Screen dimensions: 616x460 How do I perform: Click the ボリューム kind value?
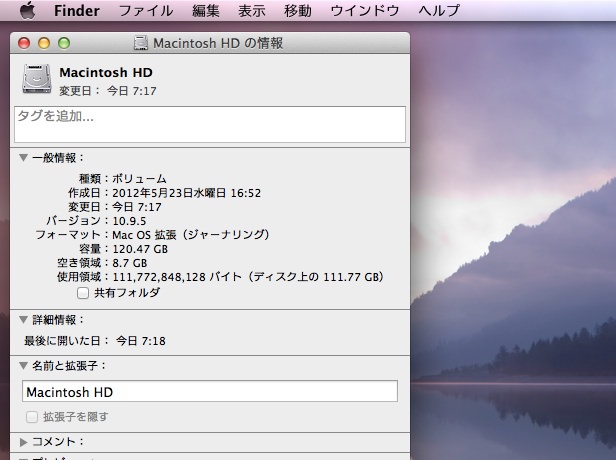[x=139, y=179]
